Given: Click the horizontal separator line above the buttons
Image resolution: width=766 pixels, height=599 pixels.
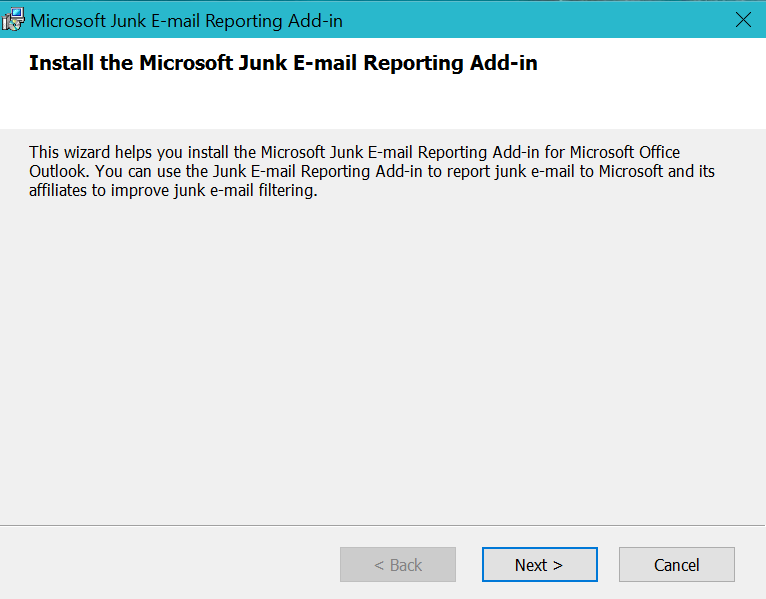Looking at the screenshot, I should (x=383, y=525).
